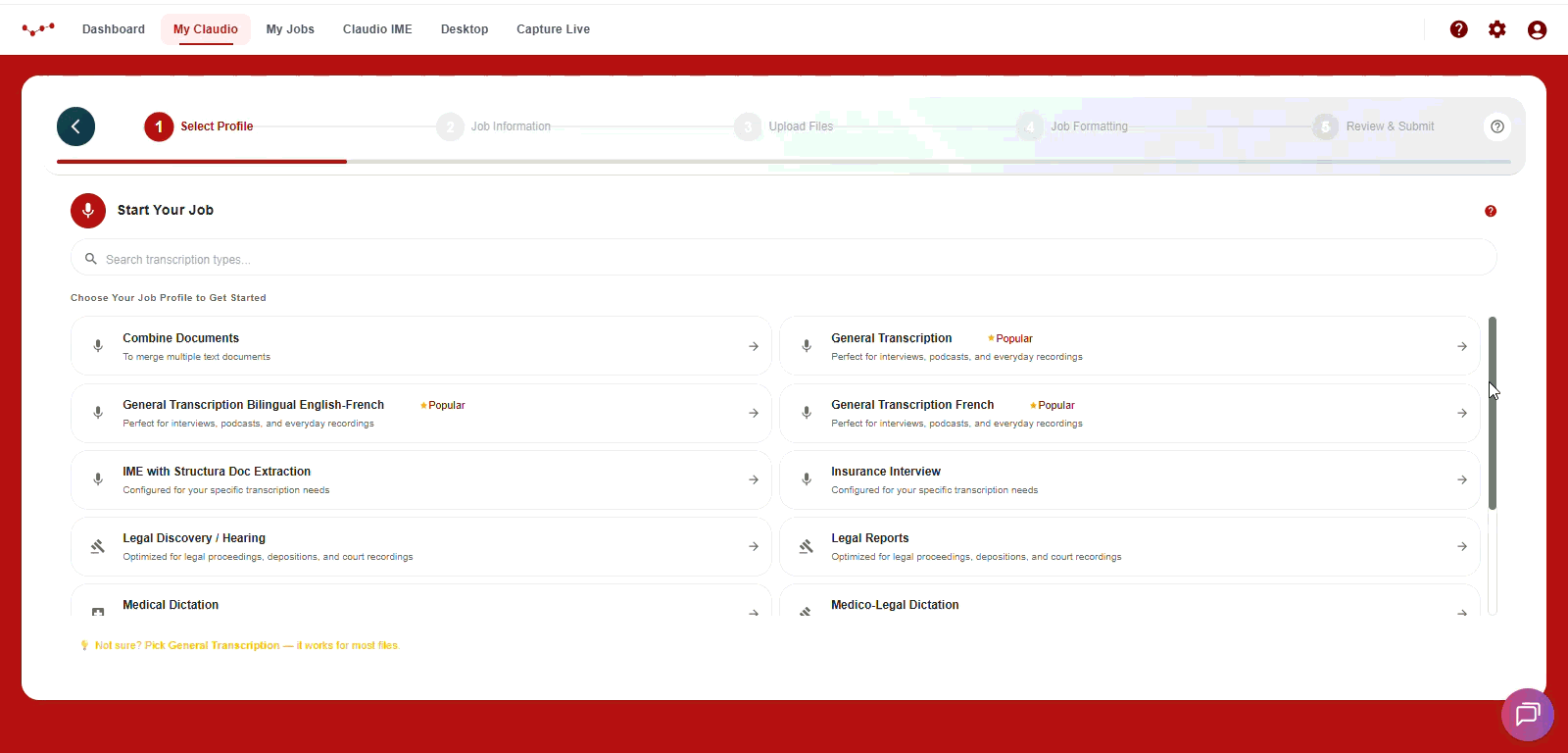The image size is (1568, 753).
Task: Open the user account profile icon
Action: point(1537,29)
